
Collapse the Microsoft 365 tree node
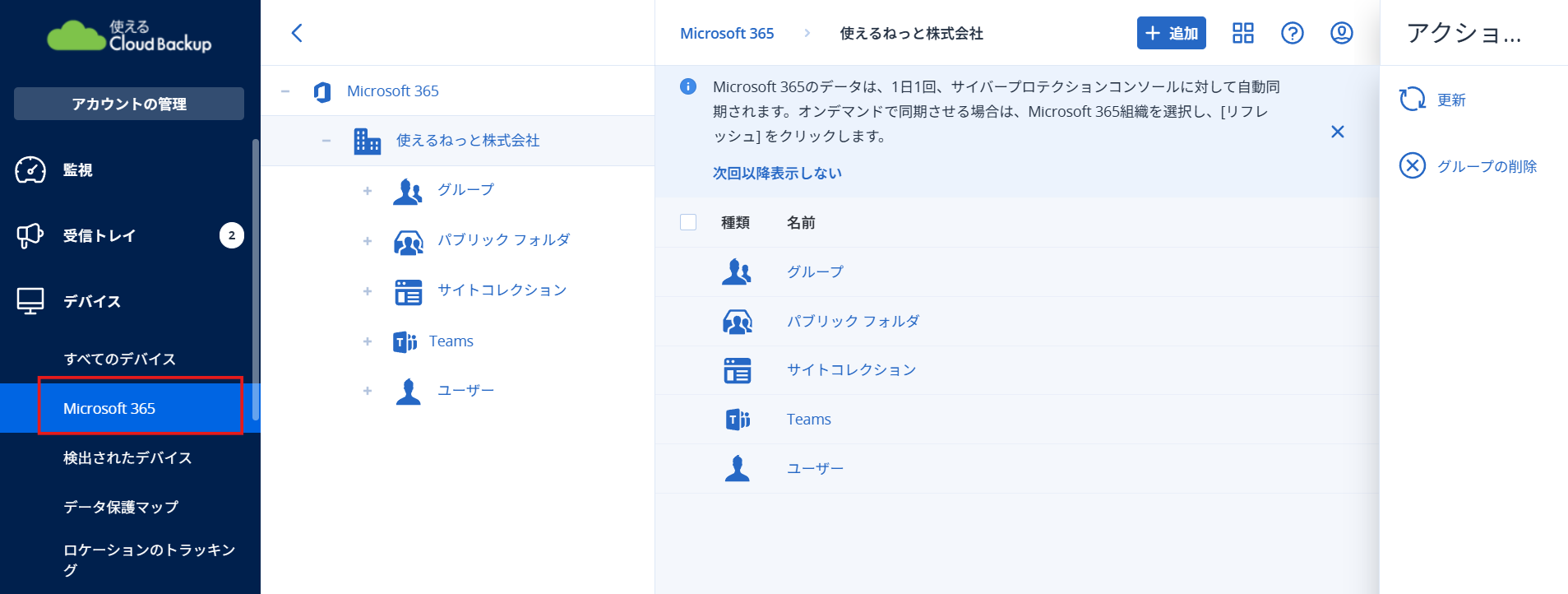click(x=285, y=91)
